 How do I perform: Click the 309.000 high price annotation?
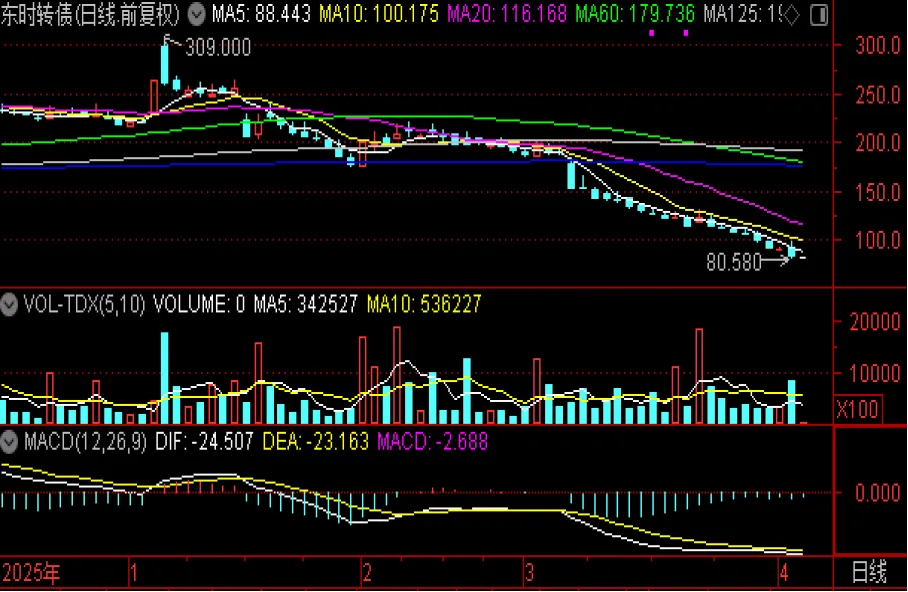tap(218, 47)
